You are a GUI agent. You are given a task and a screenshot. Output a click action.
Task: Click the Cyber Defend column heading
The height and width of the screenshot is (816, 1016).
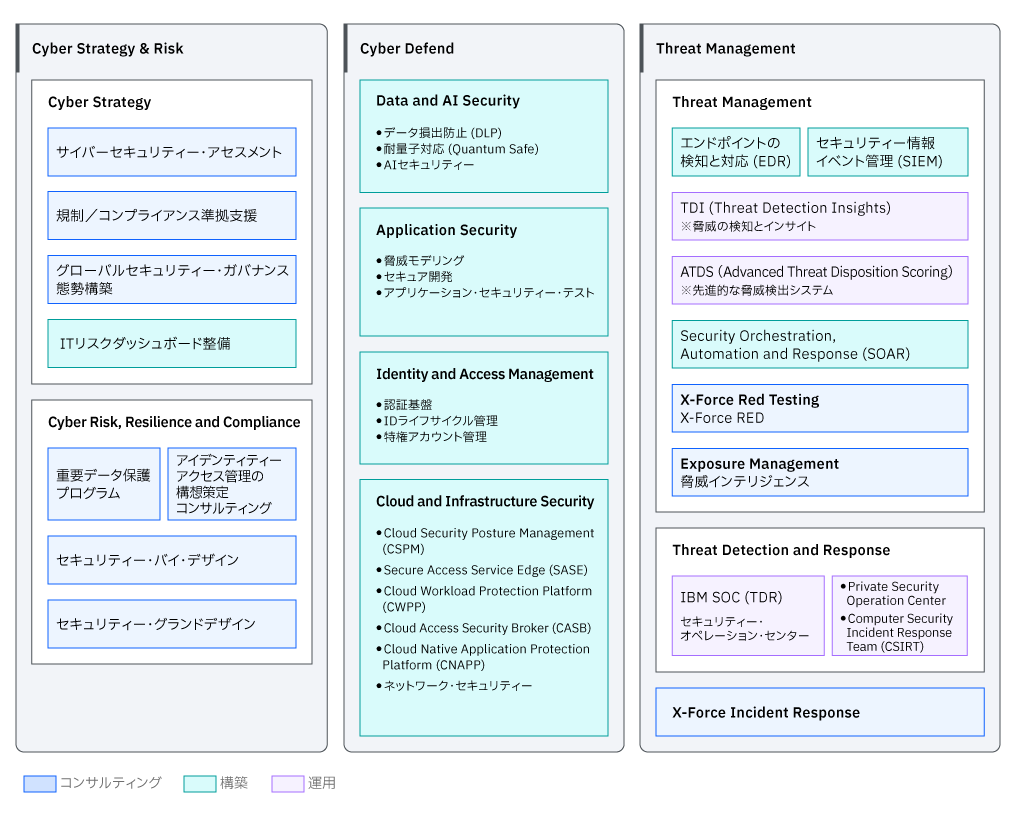tap(407, 49)
